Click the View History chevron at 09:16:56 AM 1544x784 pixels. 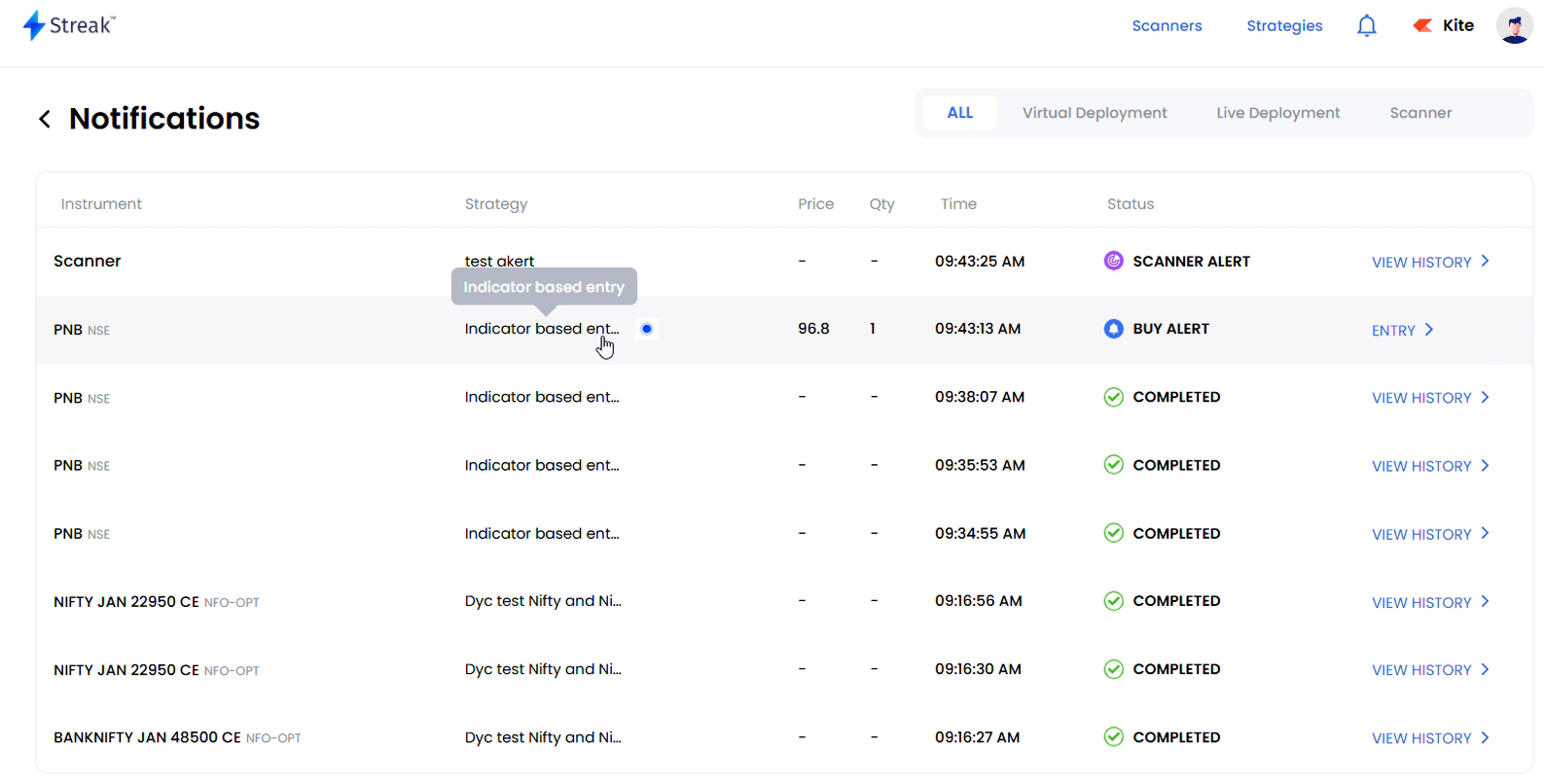(1485, 601)
